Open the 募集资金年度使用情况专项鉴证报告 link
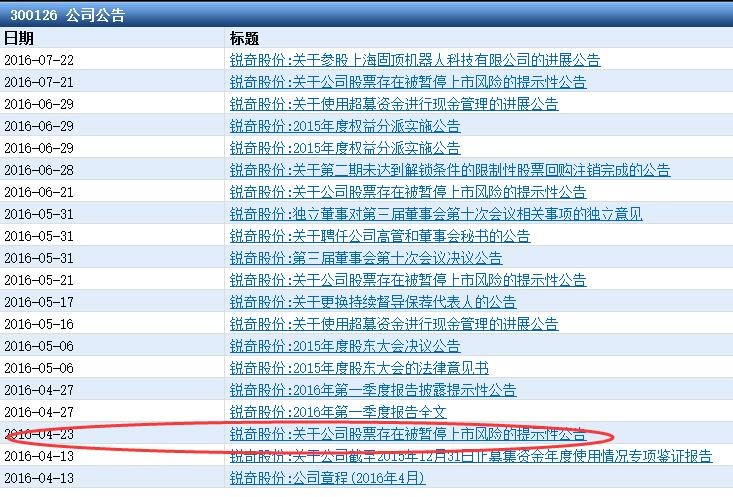Viewport: 733px width, 497px height. [471, 456]
